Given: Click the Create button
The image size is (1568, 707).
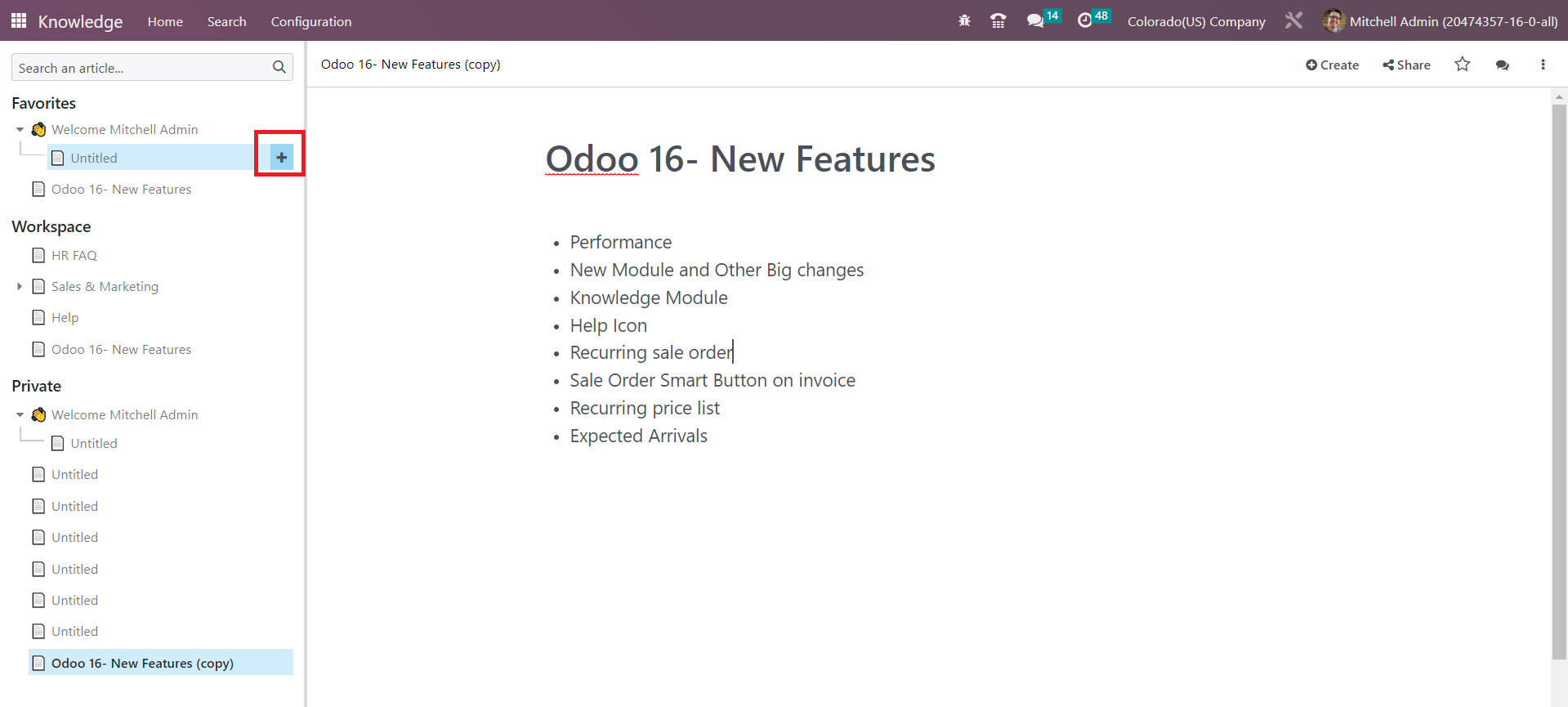Looking at the screenshot, I should 1332,65.
